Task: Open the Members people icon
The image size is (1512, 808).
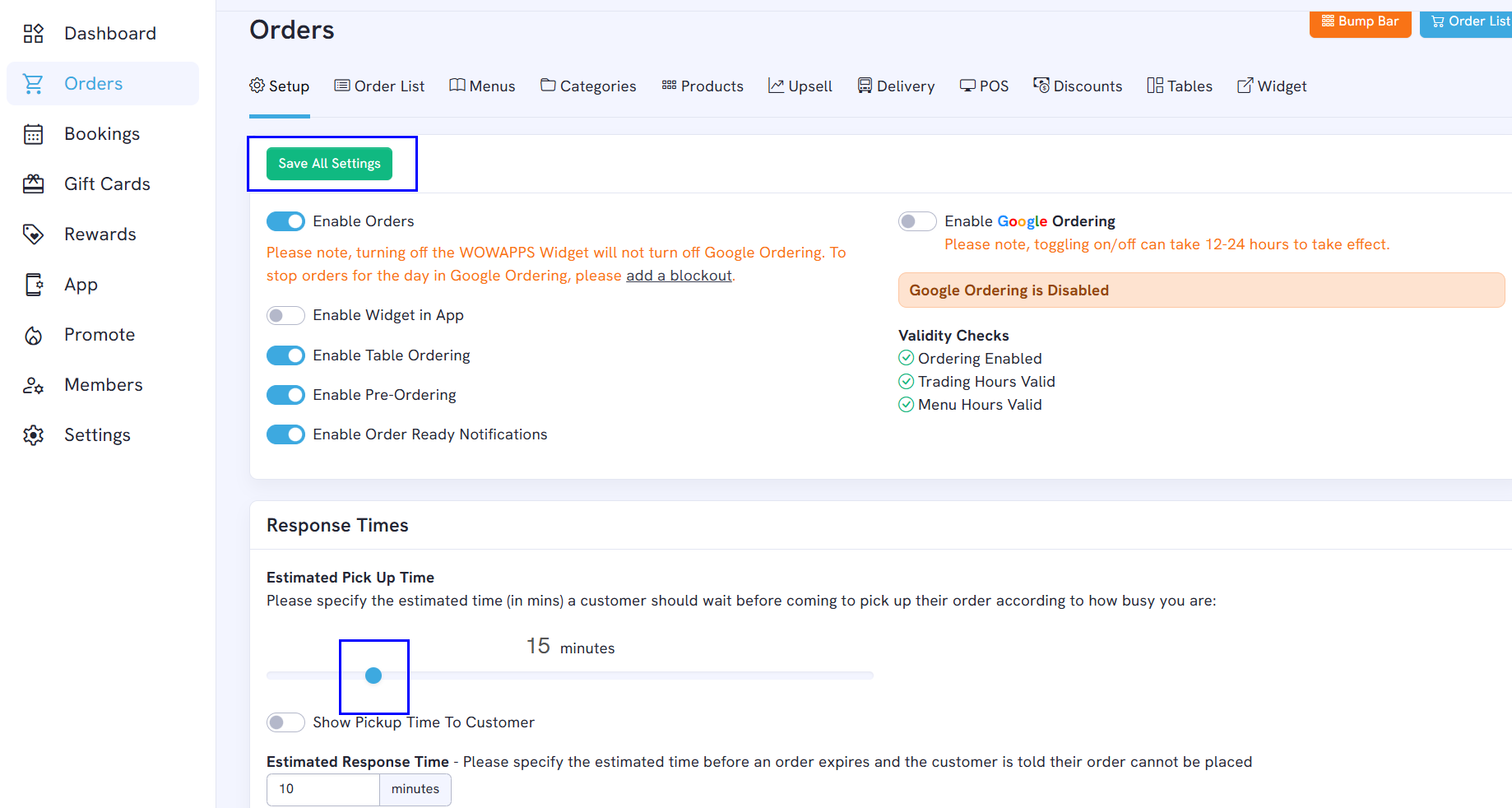Action: (x=33, y=385)
